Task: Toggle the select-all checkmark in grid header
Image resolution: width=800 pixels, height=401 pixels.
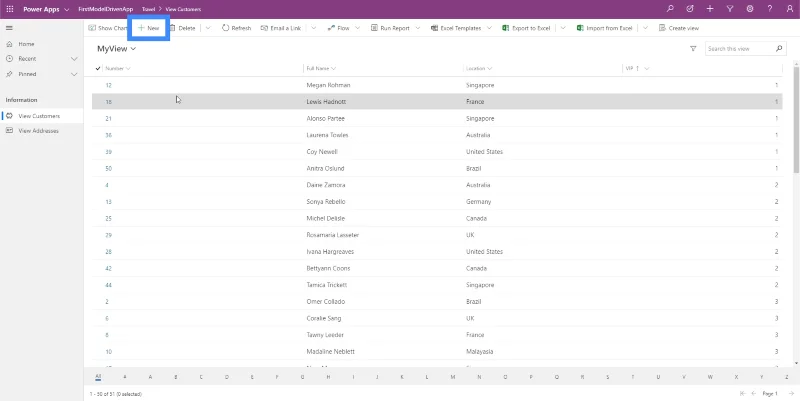Action: 98,68
